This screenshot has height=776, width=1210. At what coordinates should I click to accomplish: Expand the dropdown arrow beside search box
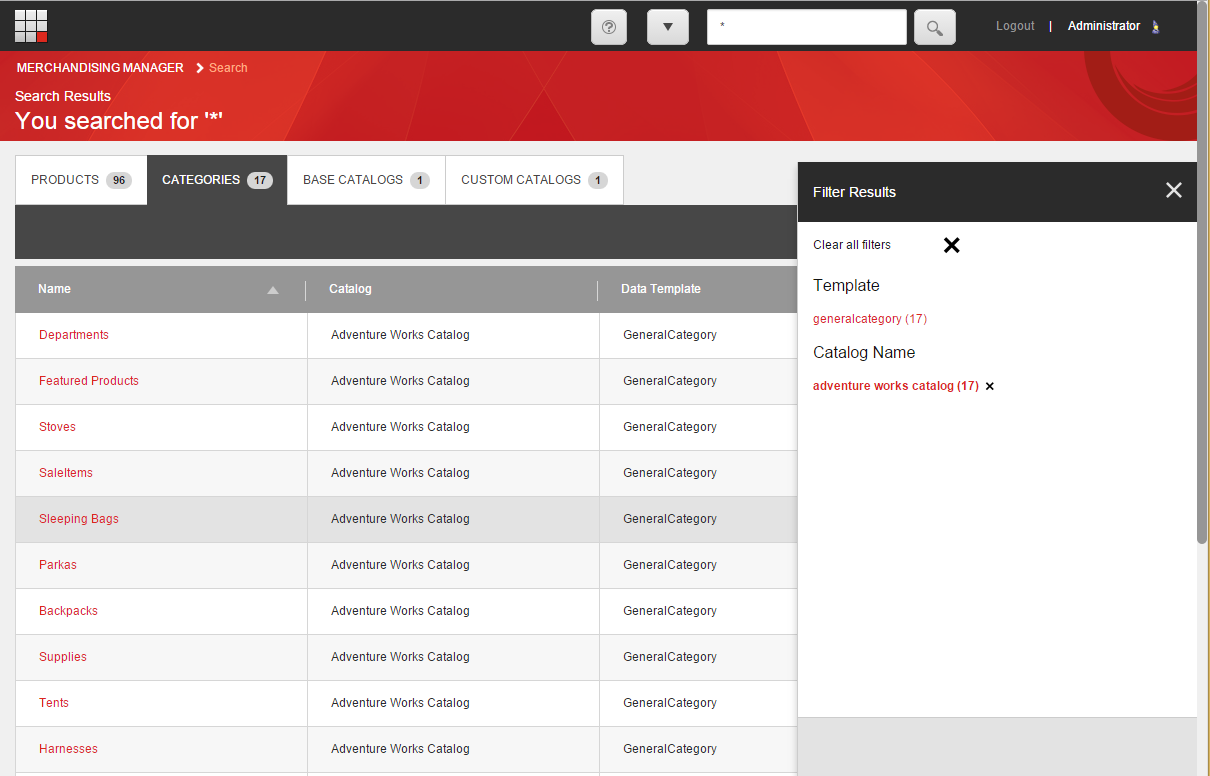[x=668, y=27]
